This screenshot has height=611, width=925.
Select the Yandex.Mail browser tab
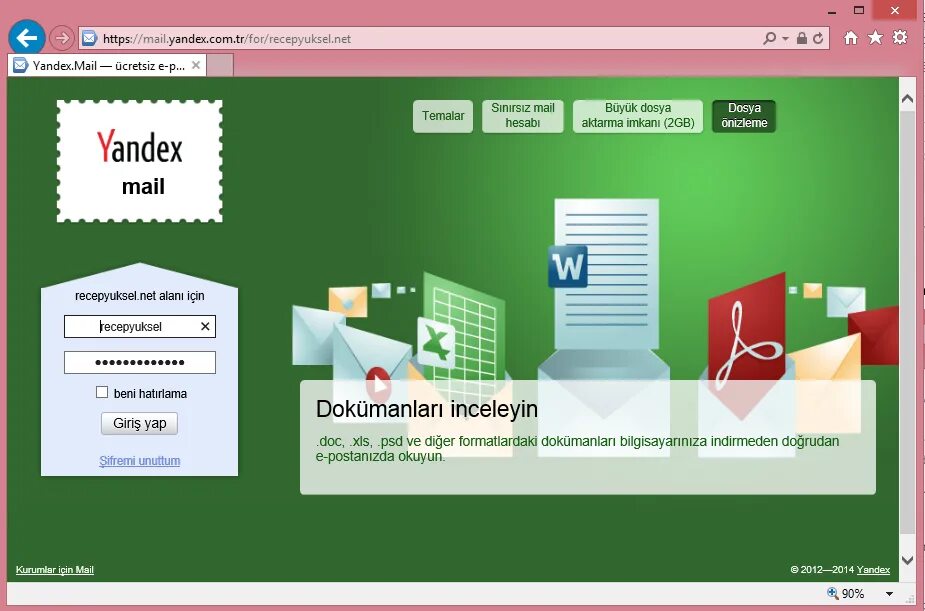pos(108,65)
